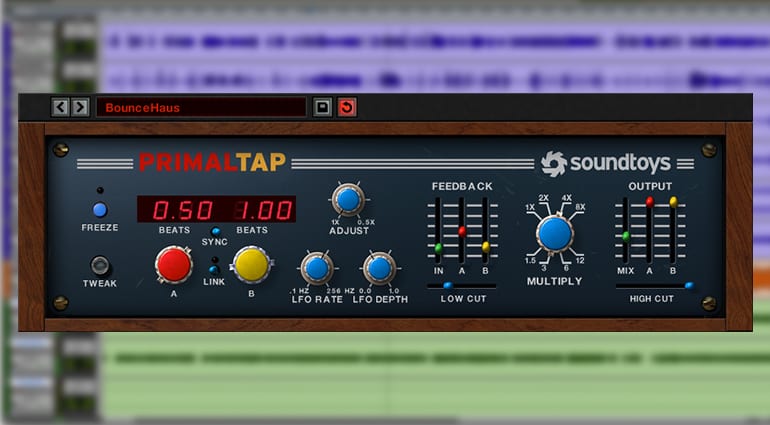The height and width of the screenshot is (425, 770).
Task: Select the 12 multiply label
Action: point(580,260)
